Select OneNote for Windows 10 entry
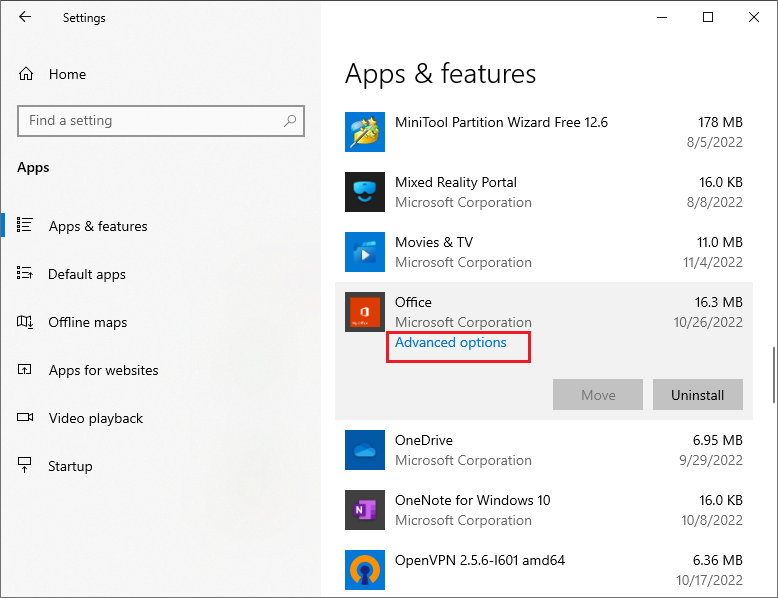The image size is (778, 598). (472, 500)
